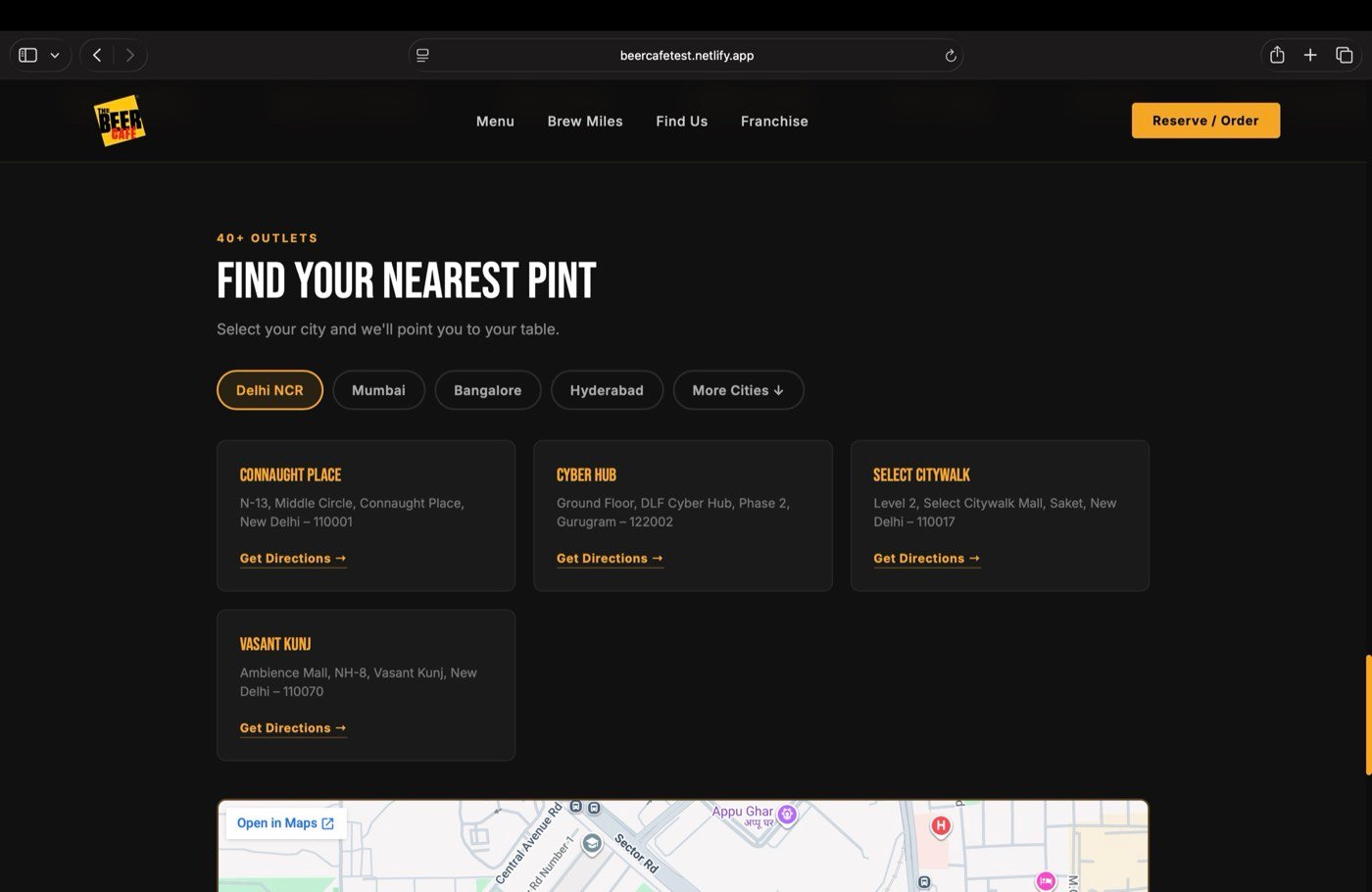
Task: Select the Hyderabad city filter
Action: tap(607, 390)
